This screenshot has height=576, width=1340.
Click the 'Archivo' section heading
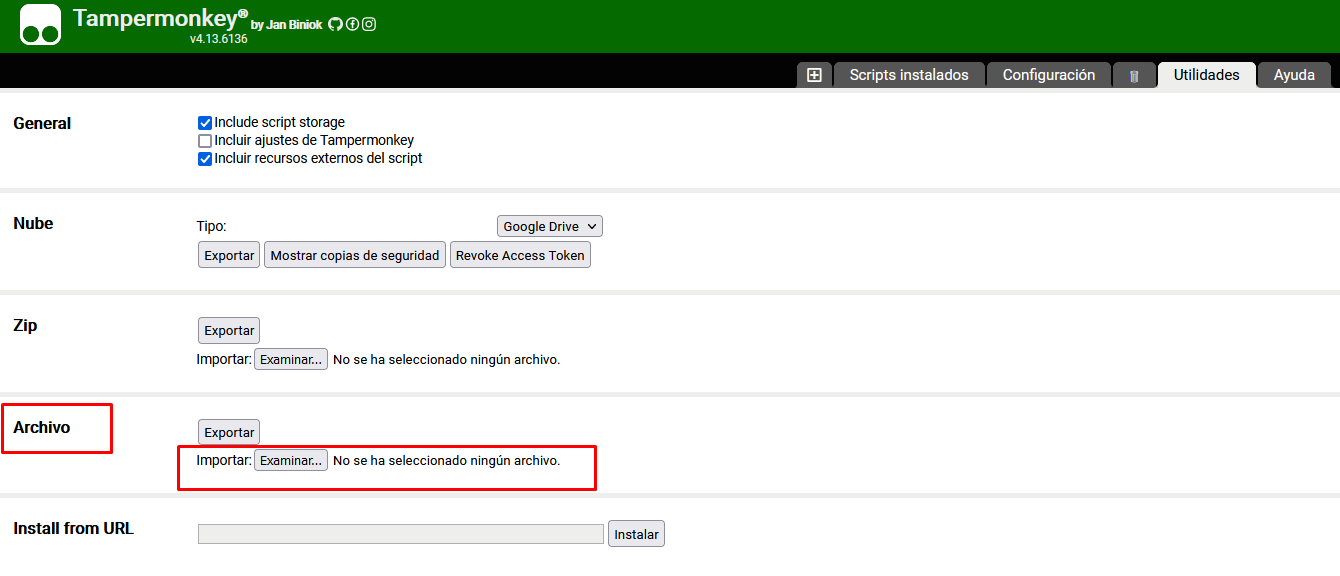(42, 428)
